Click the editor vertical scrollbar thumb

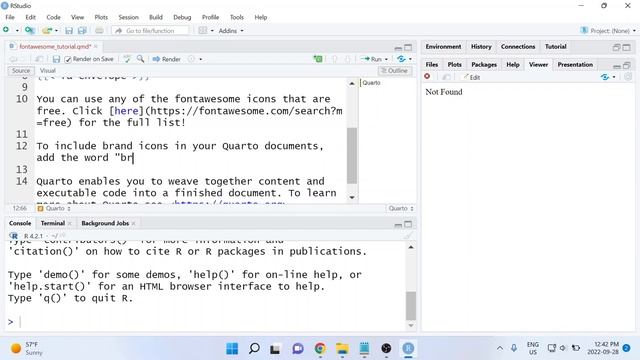pyautogui.click(x=352, y=156)
